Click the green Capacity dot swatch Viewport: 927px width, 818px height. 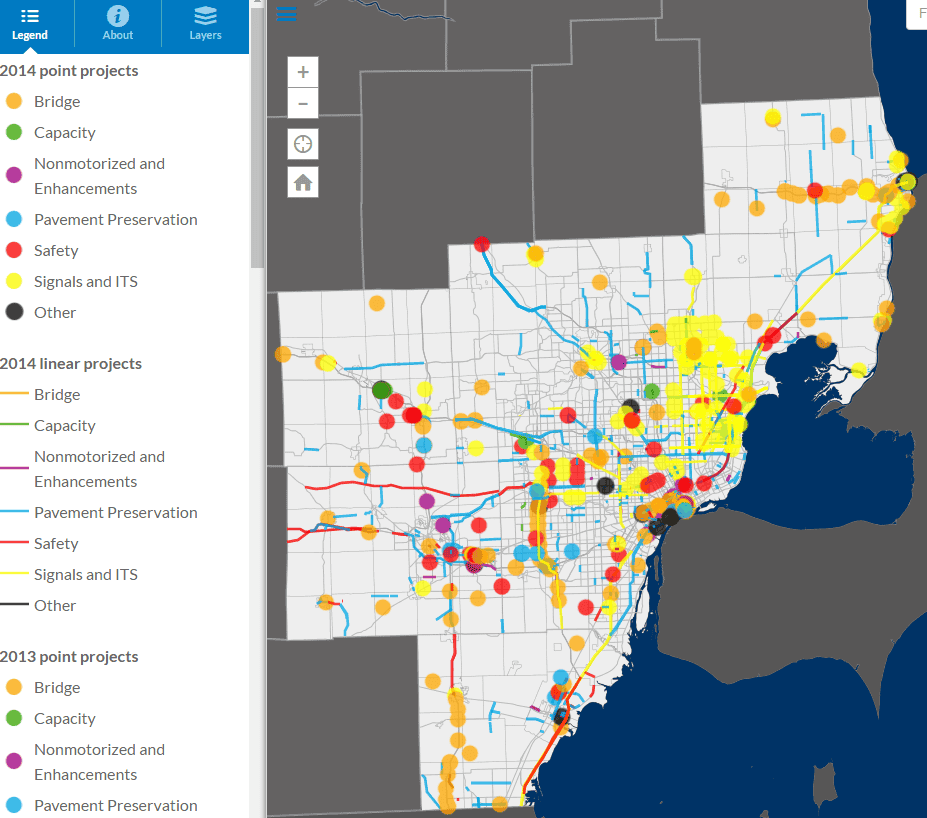click(x=14, y=132)
